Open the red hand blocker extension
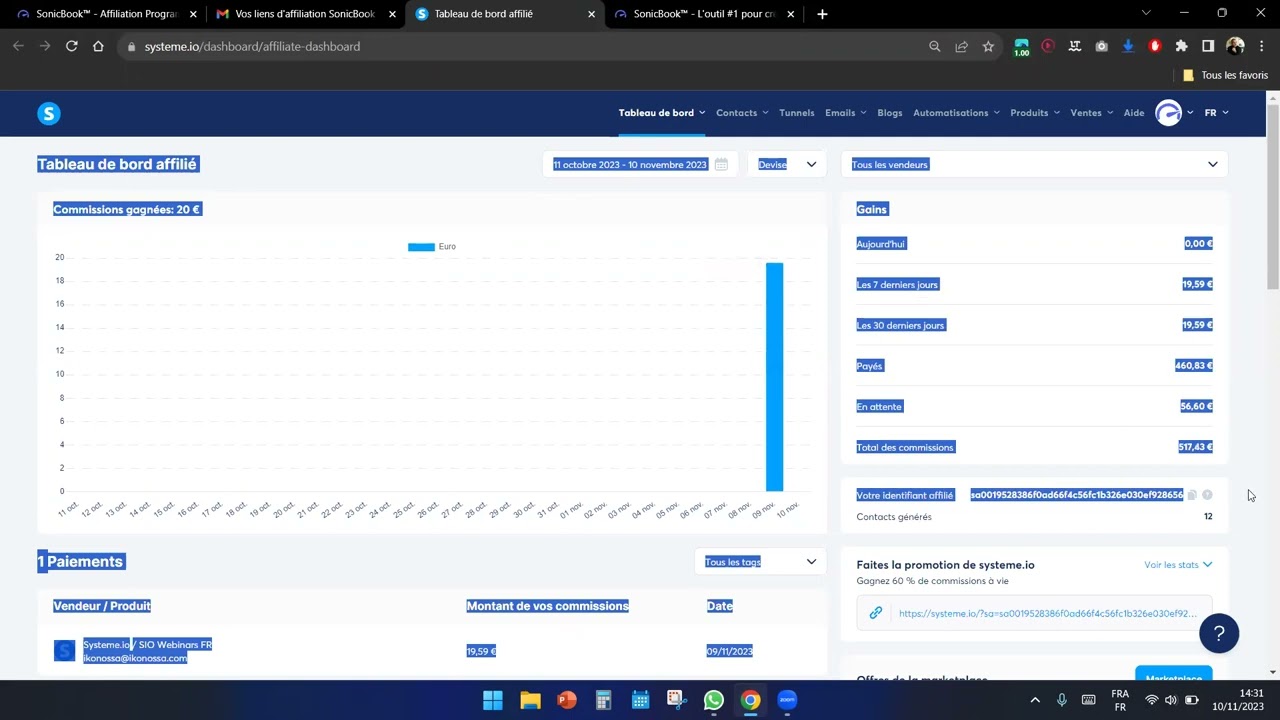This screenshot has height=720, width=1280. (x=1155, y=46)
